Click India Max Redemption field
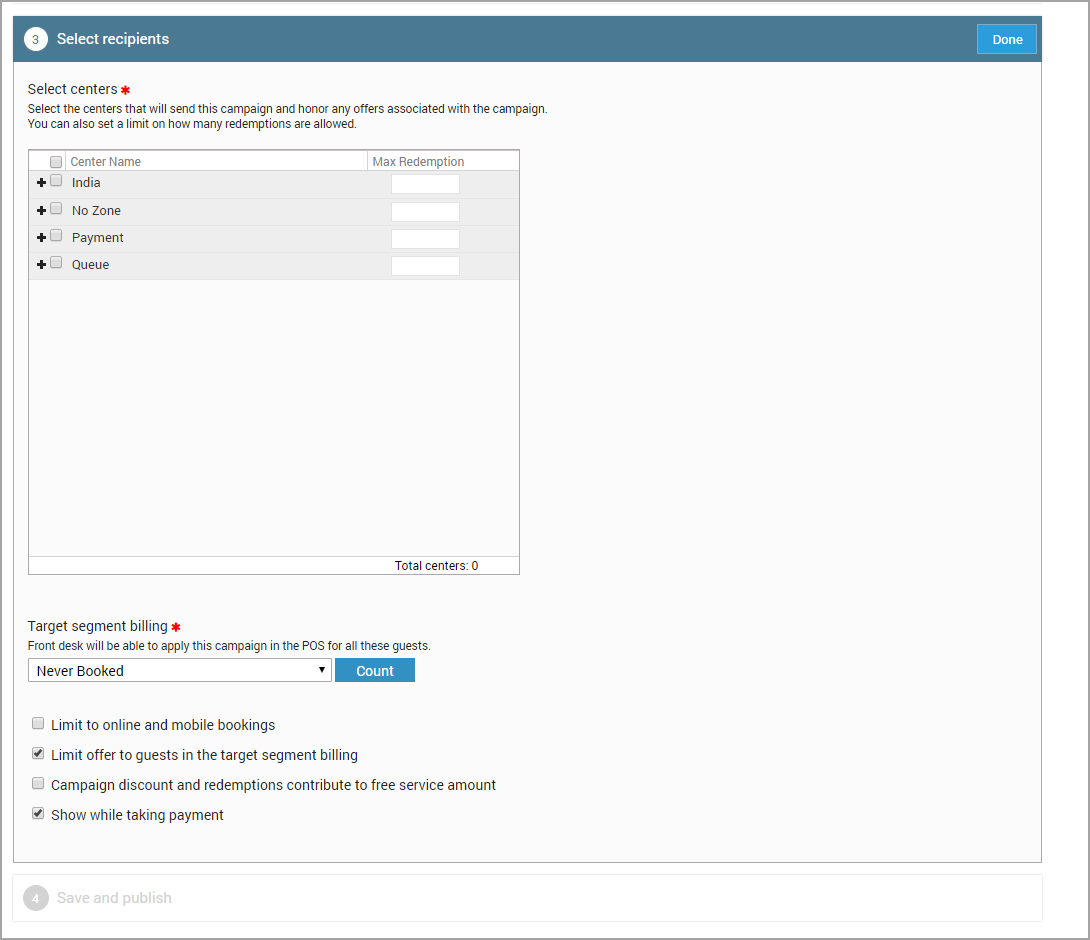This screenshot has height=940, width=1090. 425,184
